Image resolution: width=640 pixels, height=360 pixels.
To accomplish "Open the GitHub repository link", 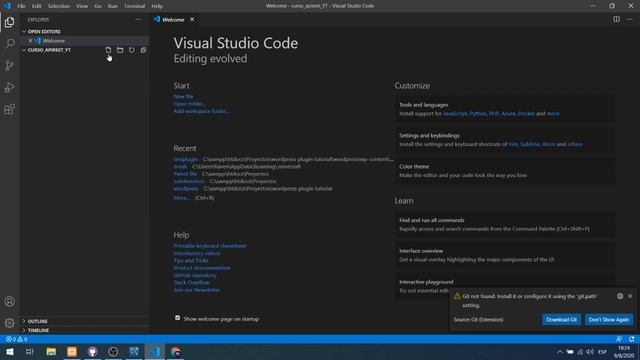I will (x=195, y=275).
